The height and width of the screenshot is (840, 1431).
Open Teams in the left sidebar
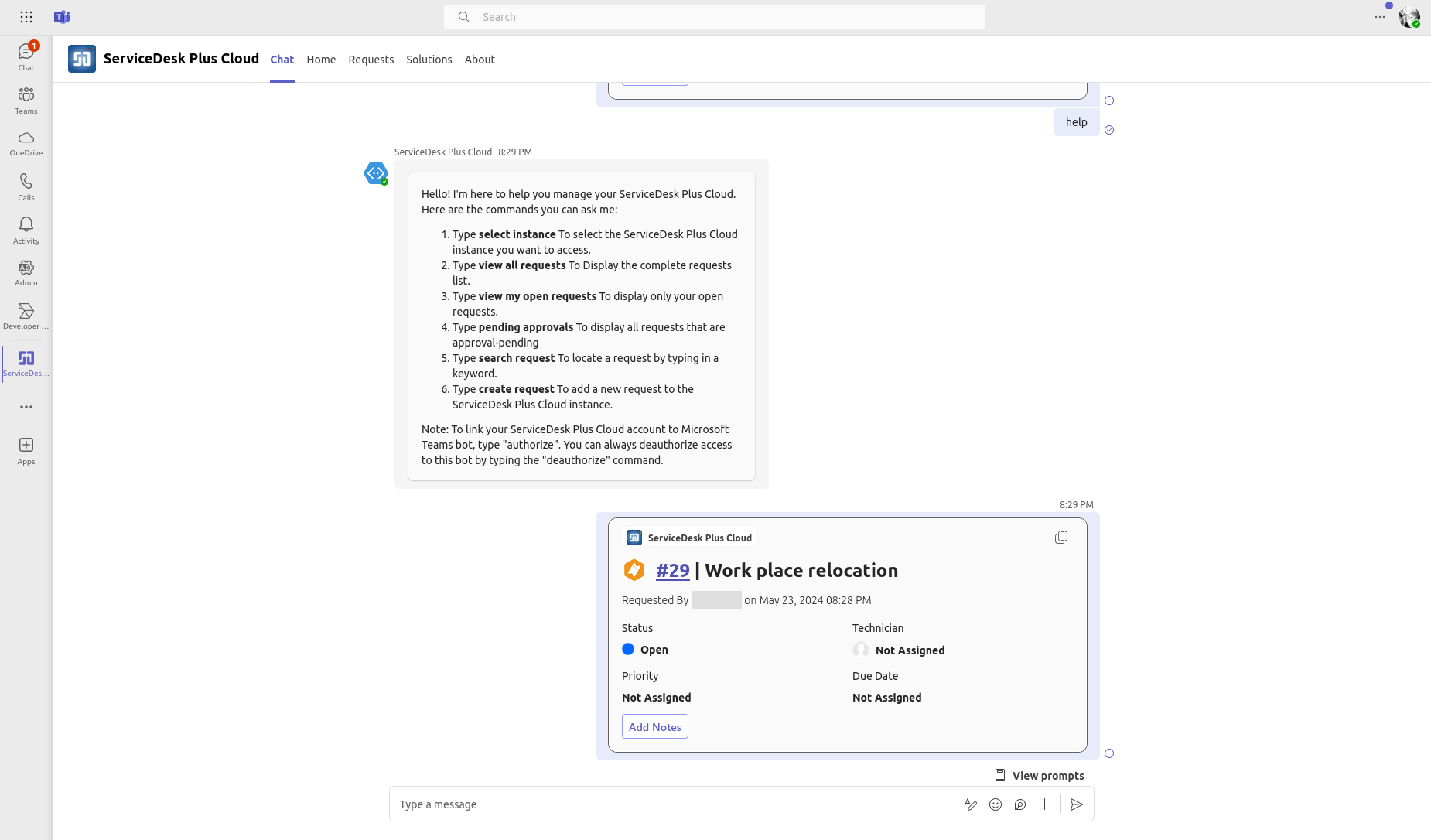click(26, 100)
